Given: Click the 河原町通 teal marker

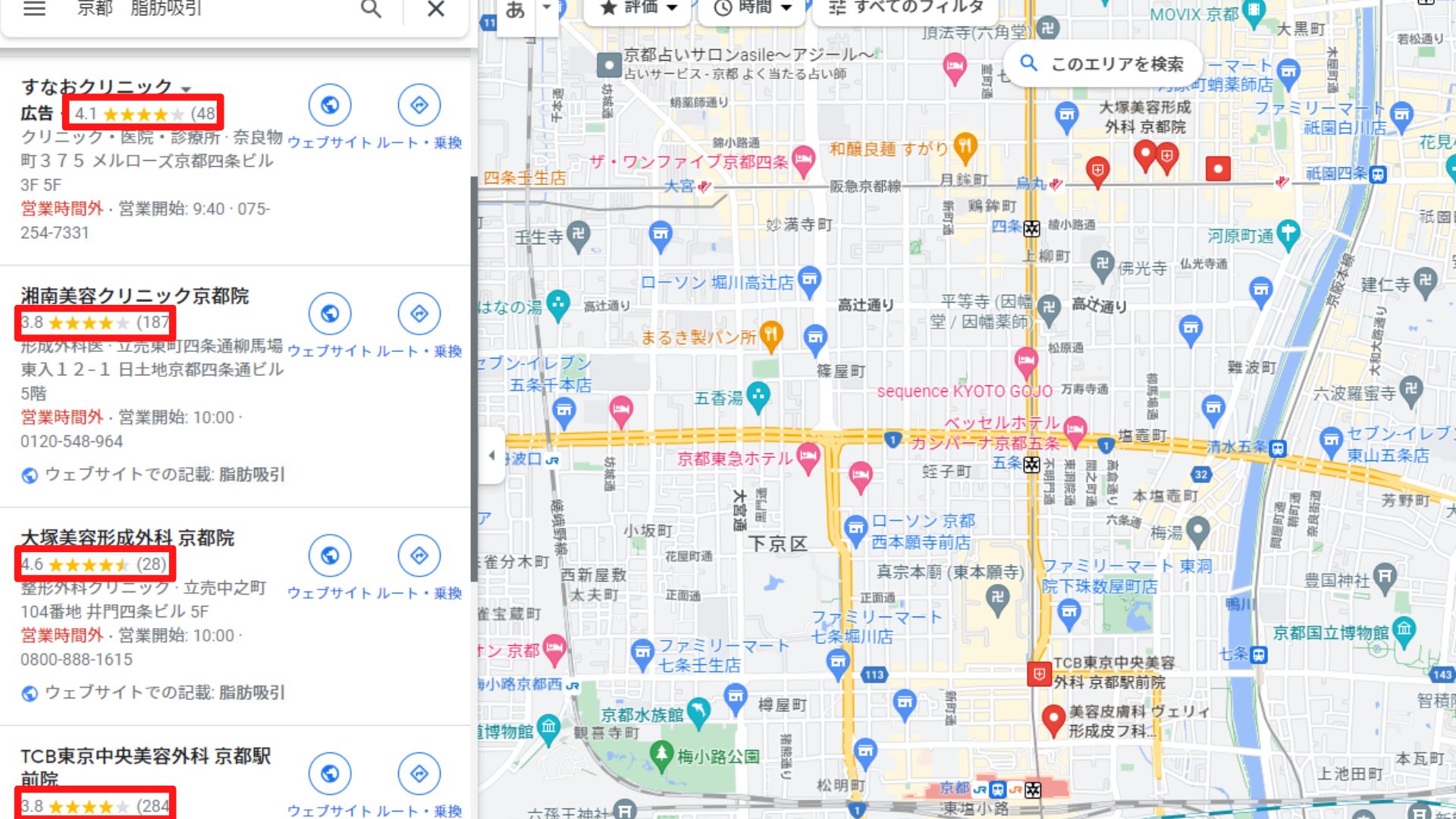Looking at the screenshot, I should pyautogui.click(x=1288, y=234).
